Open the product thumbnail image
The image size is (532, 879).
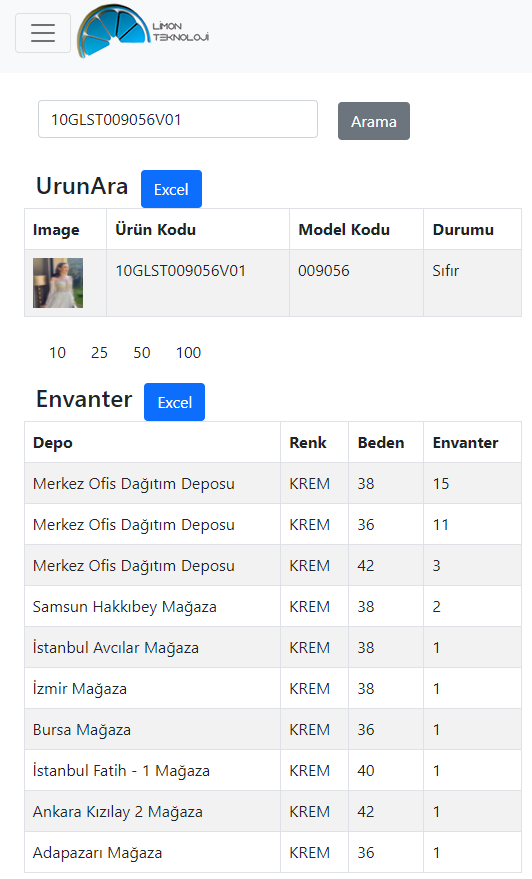(58, 283)
